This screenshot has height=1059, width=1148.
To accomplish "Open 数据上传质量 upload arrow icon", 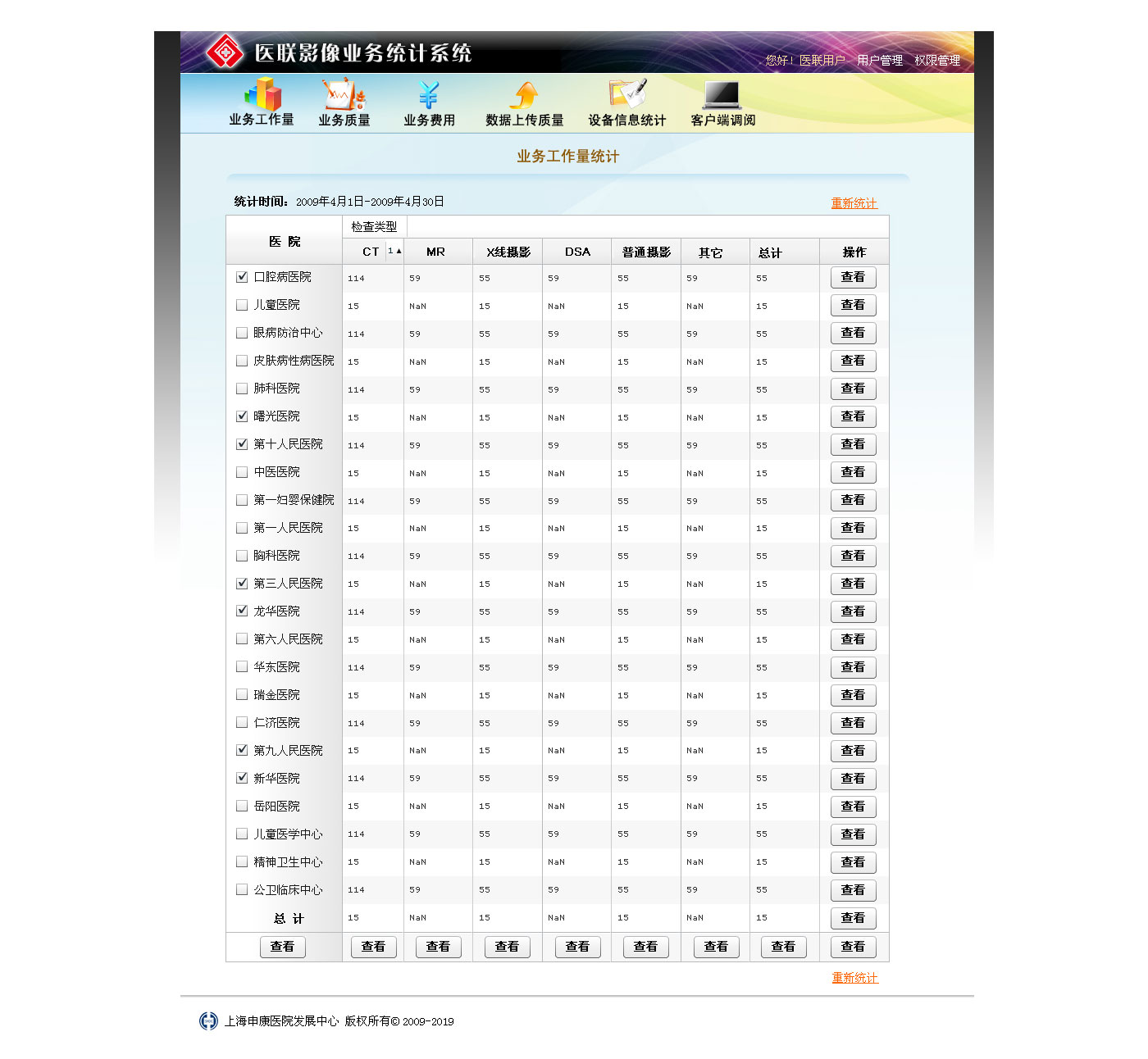I will pyautogui.click(x=524, y=95).
